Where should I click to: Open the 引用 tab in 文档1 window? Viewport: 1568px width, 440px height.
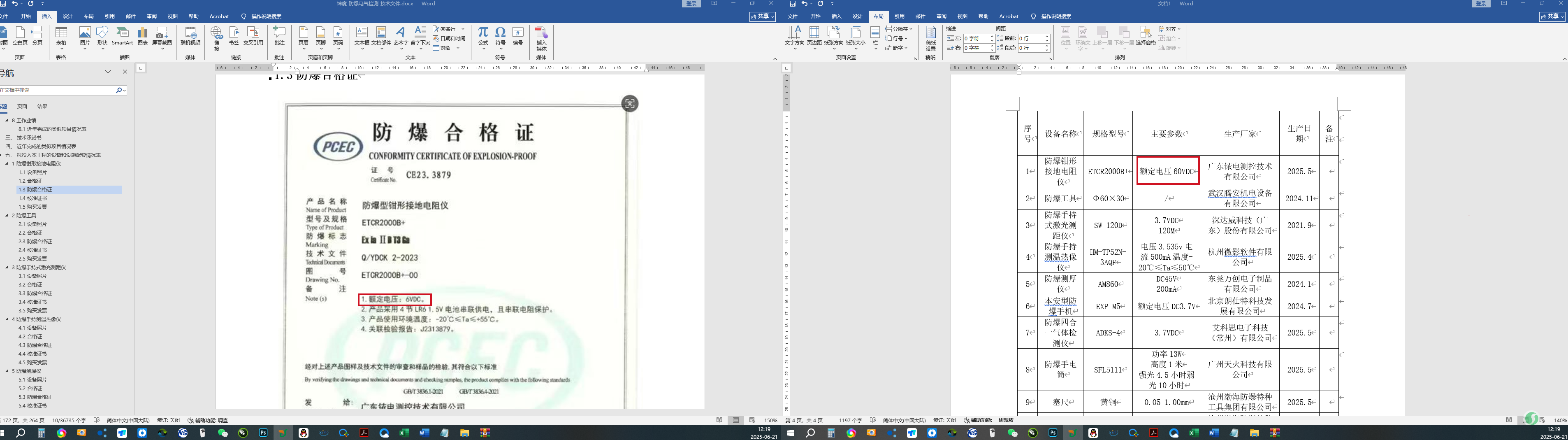pyautogui.click(x=899, y=16)
